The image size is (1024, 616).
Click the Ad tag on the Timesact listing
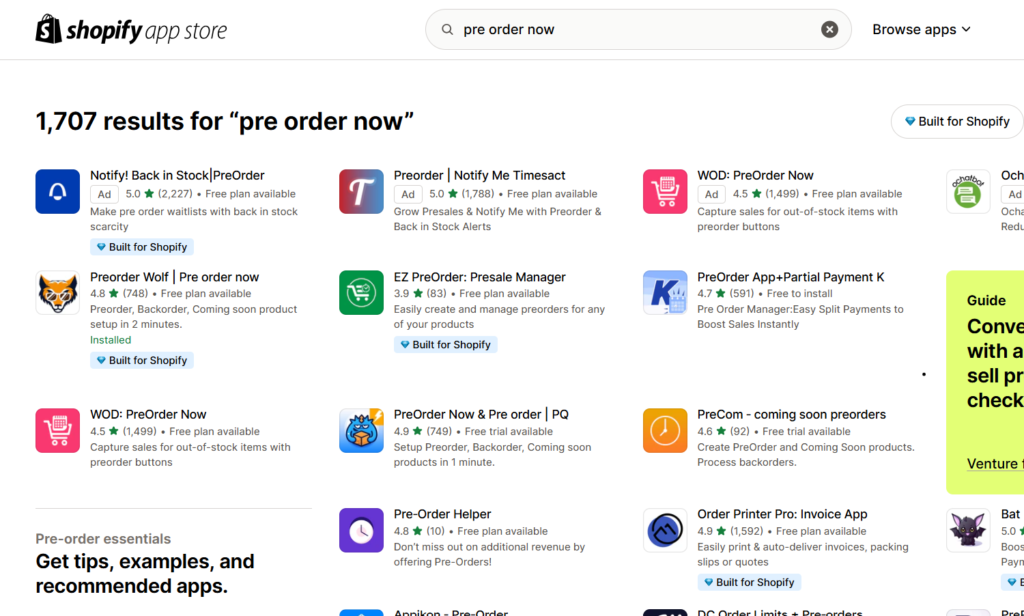coord(408,194)
